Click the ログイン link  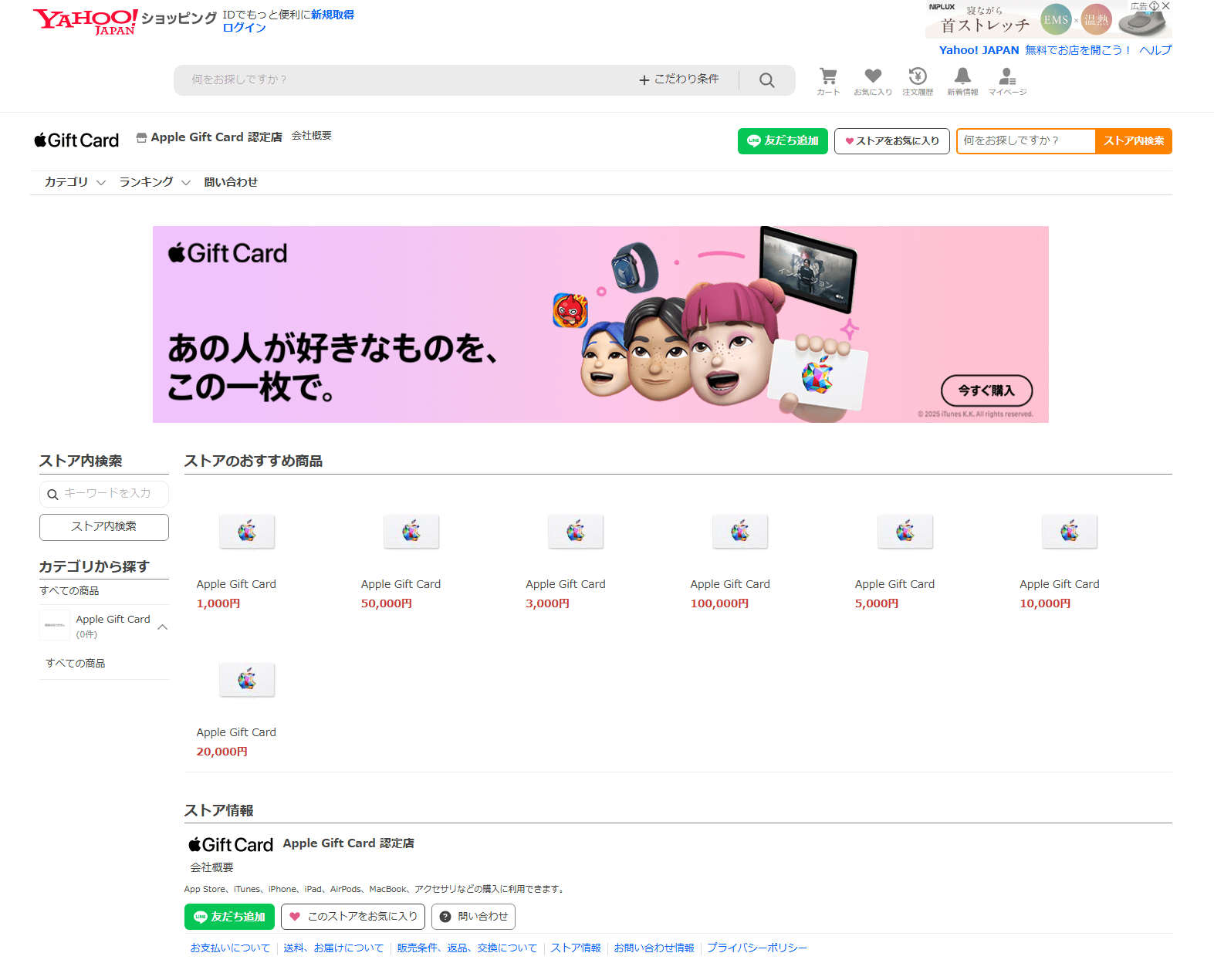(x=244, y=28)
